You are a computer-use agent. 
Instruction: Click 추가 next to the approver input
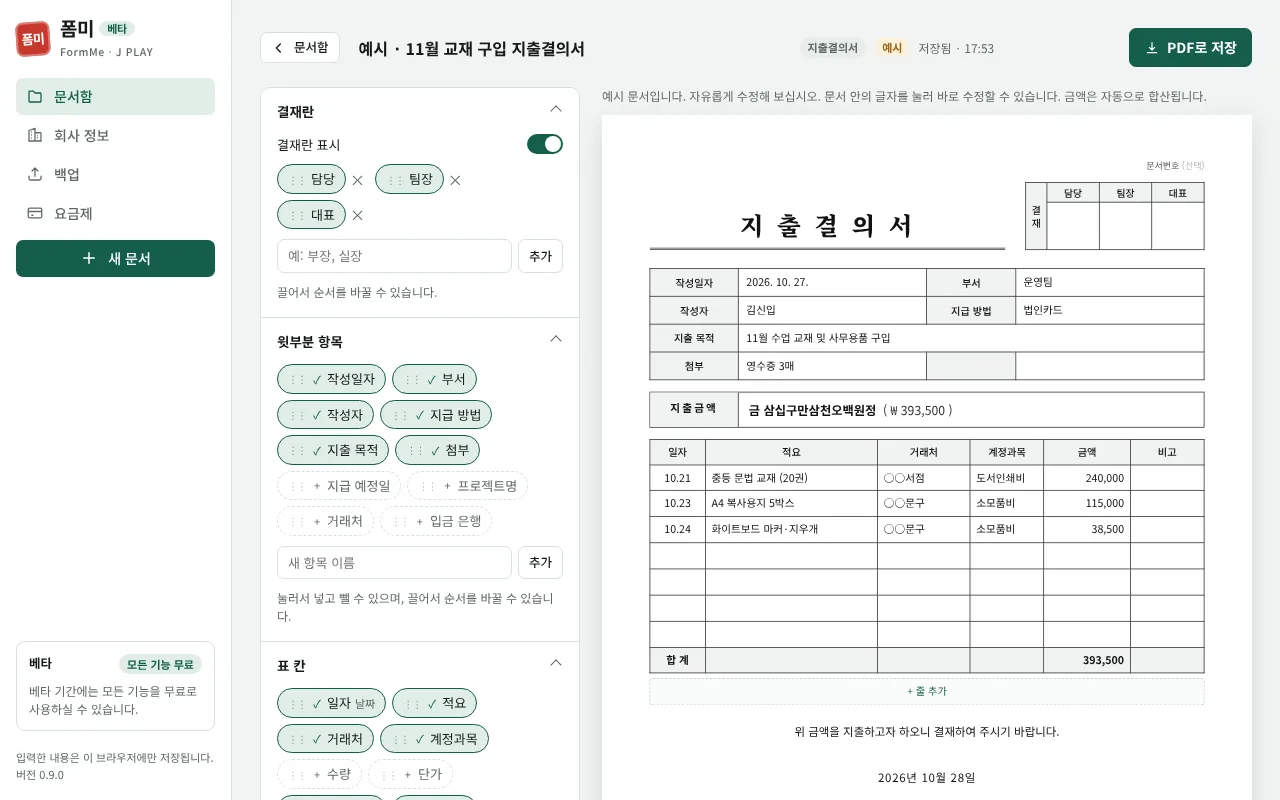point(540,256)
